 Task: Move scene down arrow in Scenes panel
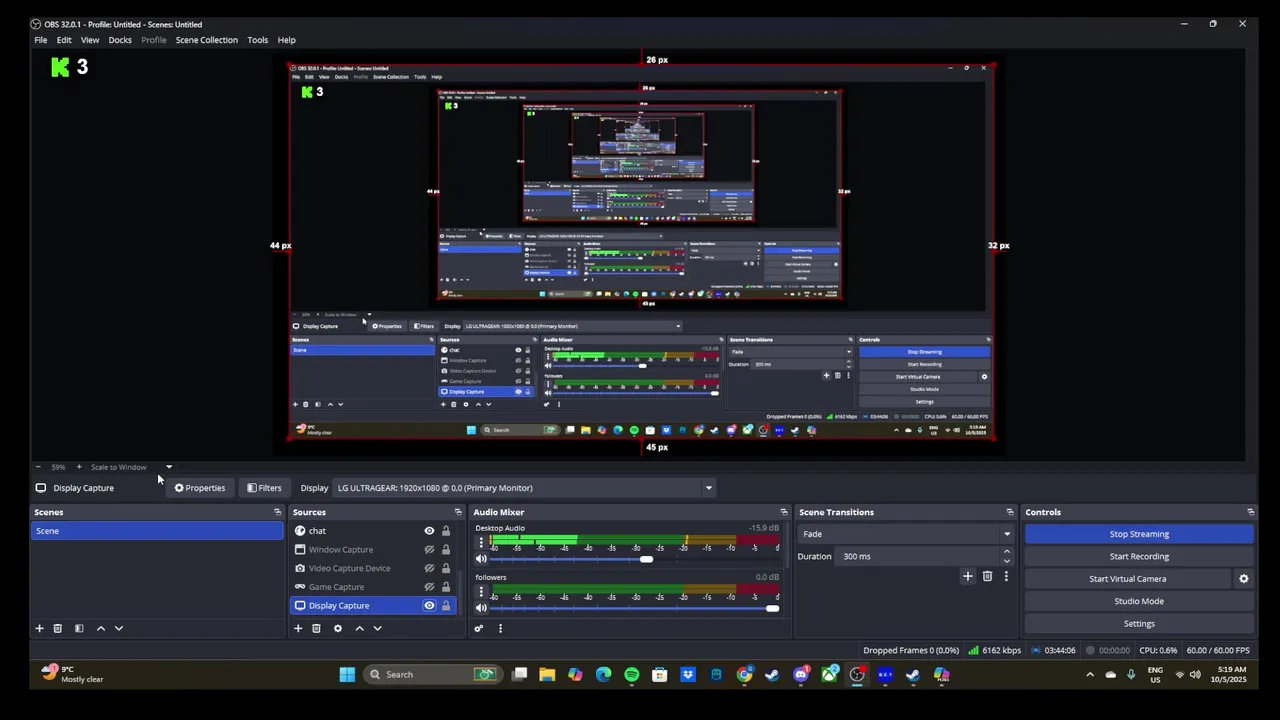[118, 628]
